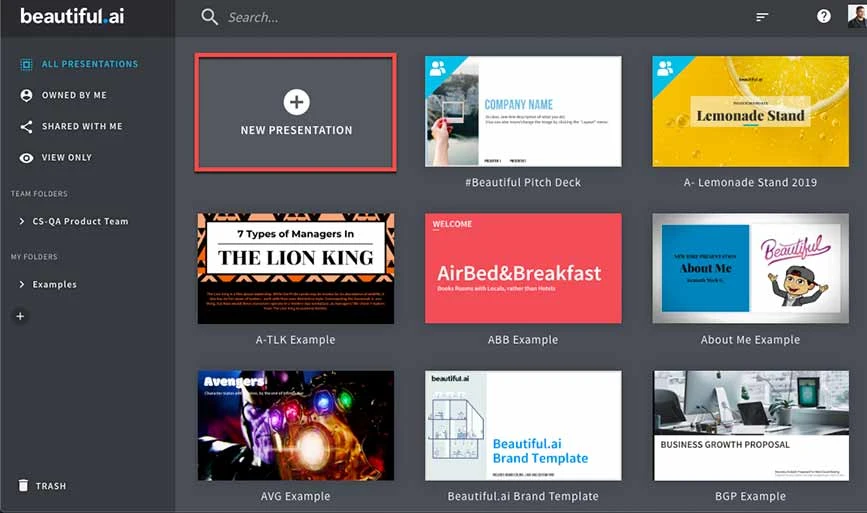Screen dimensions: 867x513
Task: Create a New Presentation
Action: [296, 111]
